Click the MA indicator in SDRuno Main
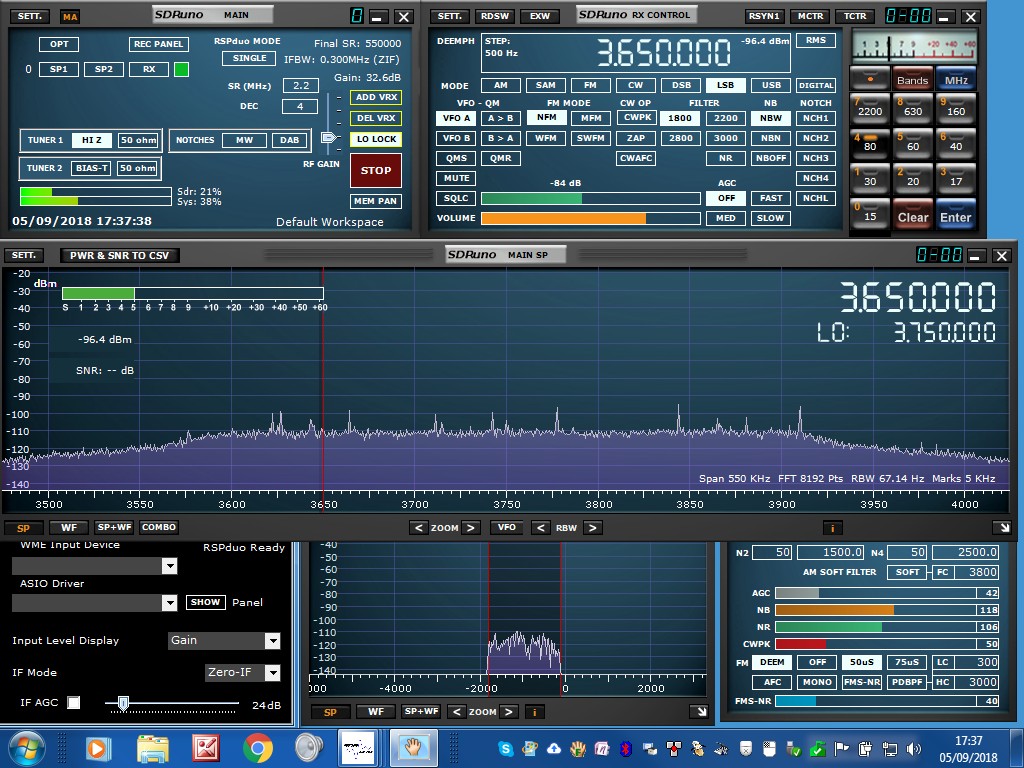This screenshot has height=768, width=1024. pos(70,17)
